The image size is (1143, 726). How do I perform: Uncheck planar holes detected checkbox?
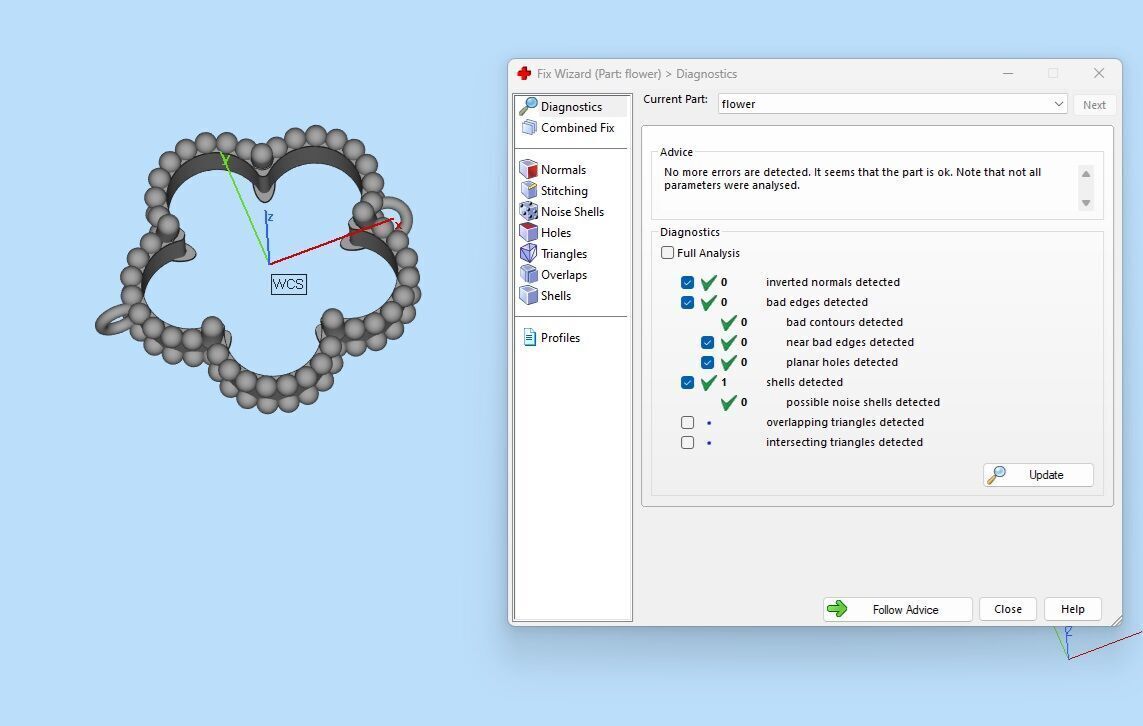(x=707, y=362)
